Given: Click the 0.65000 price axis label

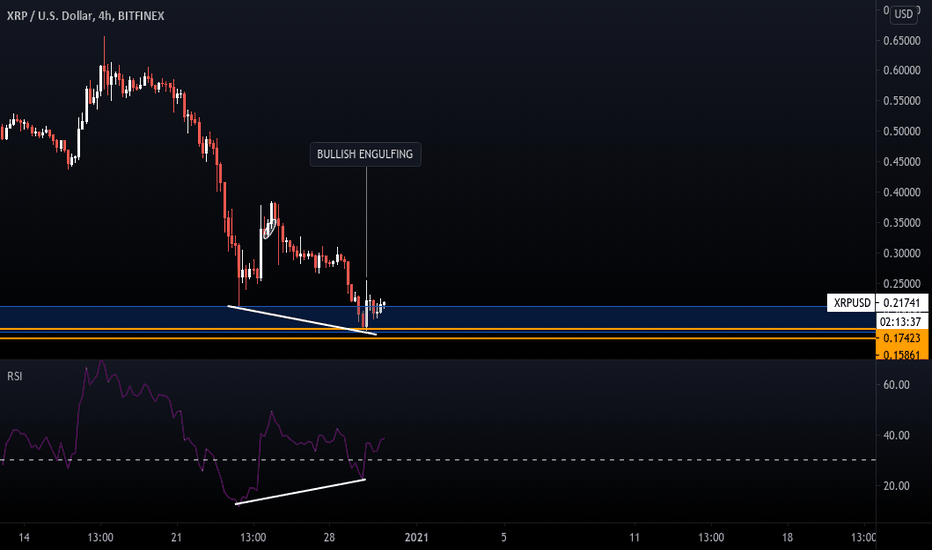Looking at the screenshot, I should pos(902,40).
